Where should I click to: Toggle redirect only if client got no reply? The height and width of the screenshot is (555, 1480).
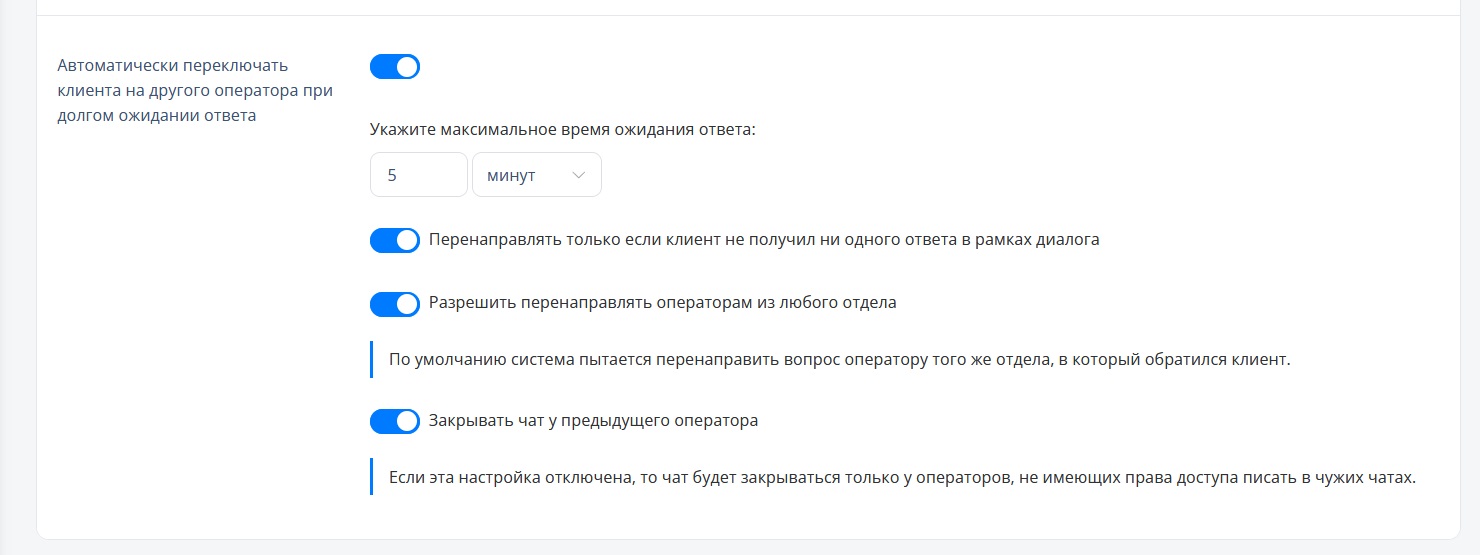pos(395,241)
